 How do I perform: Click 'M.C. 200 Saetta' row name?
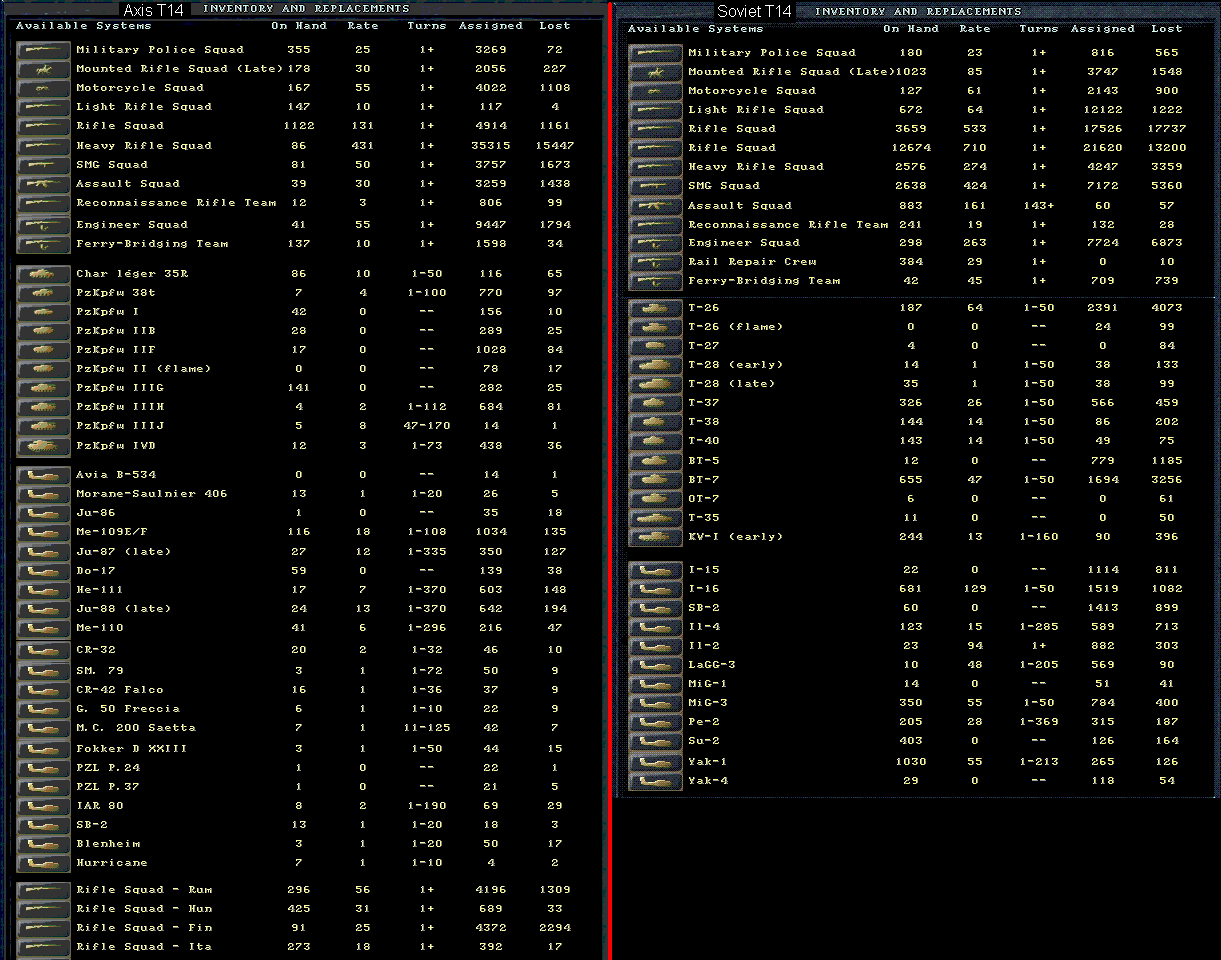click(x=136, y=728)
